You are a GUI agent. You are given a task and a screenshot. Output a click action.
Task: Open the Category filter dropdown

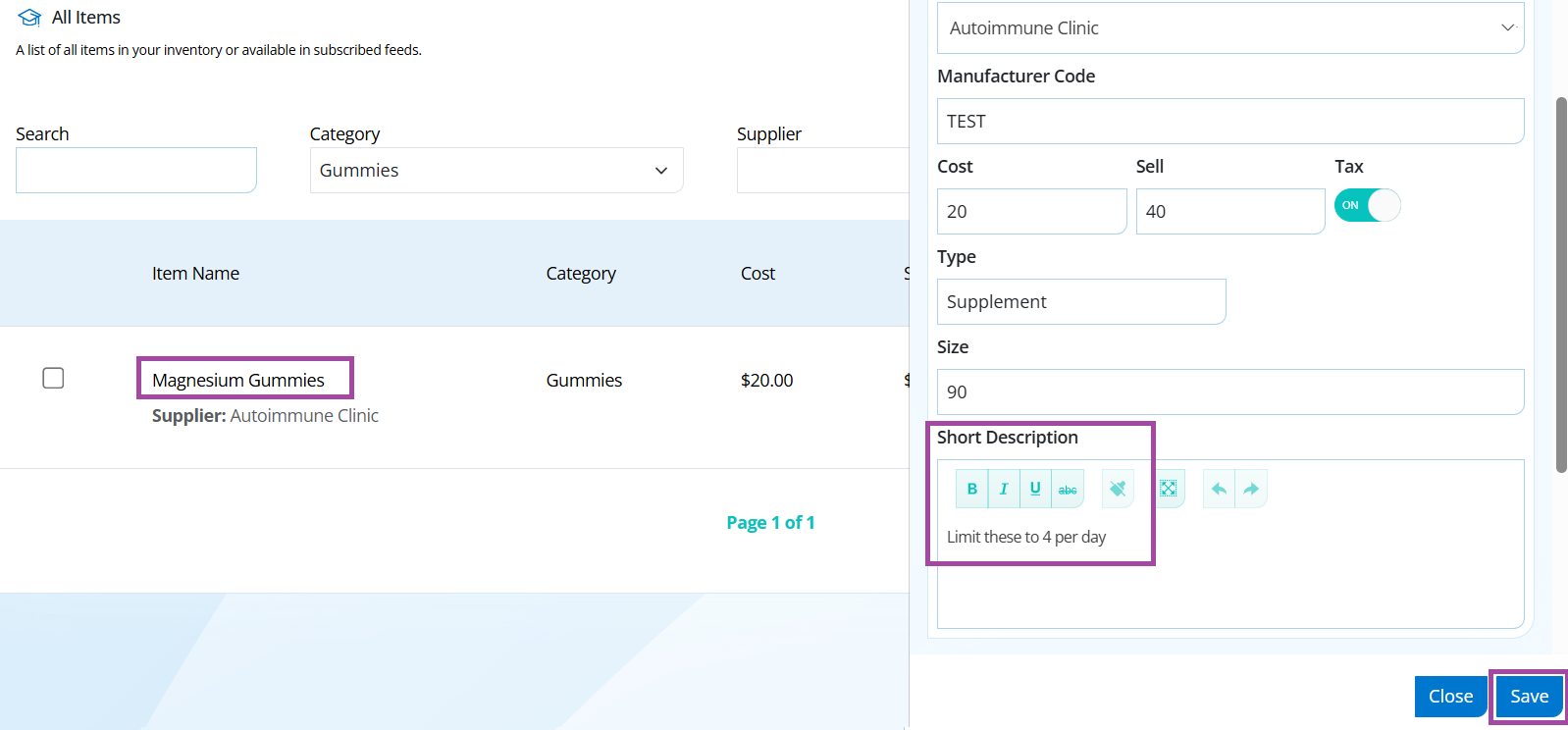(x=497, y=171)
